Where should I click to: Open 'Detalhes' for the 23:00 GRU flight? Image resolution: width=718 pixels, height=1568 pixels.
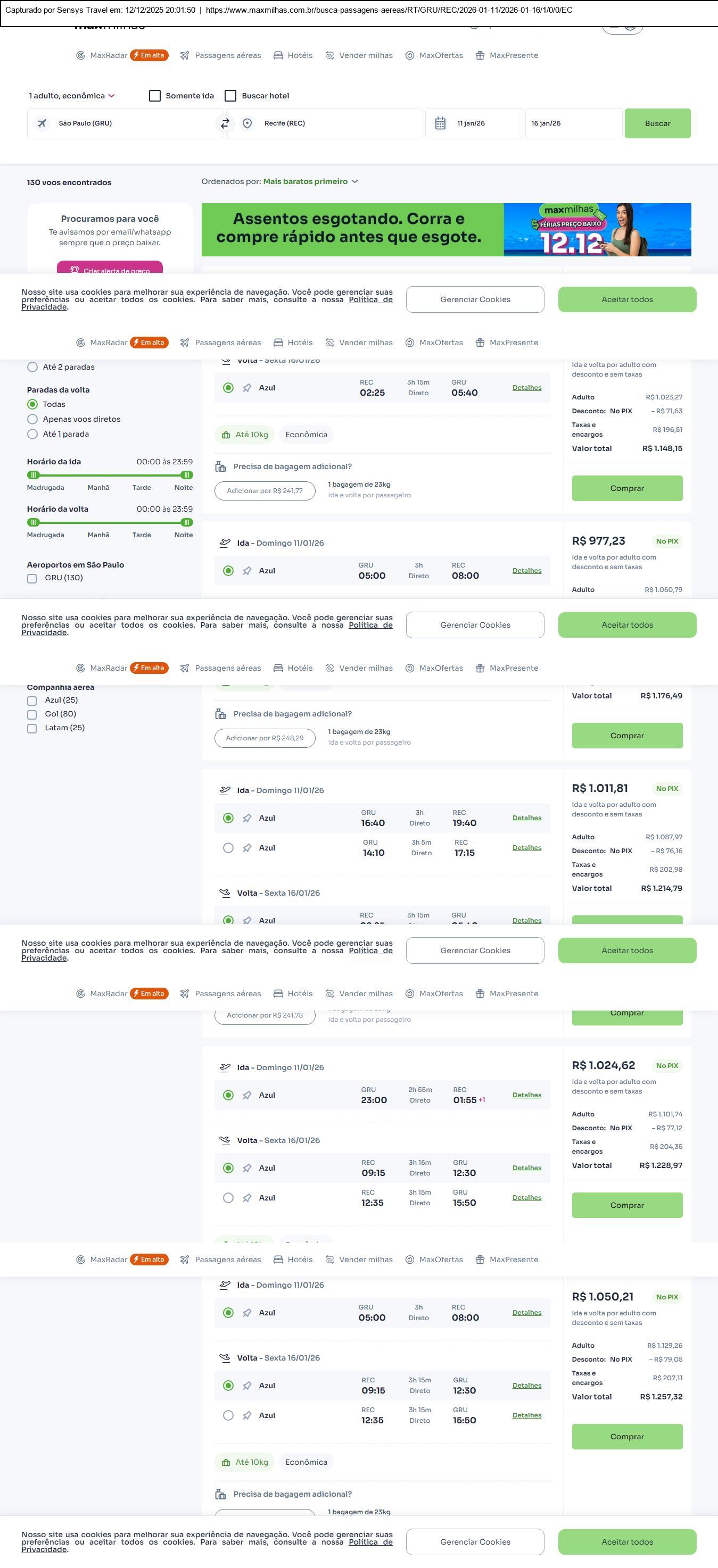point(526,1095)
